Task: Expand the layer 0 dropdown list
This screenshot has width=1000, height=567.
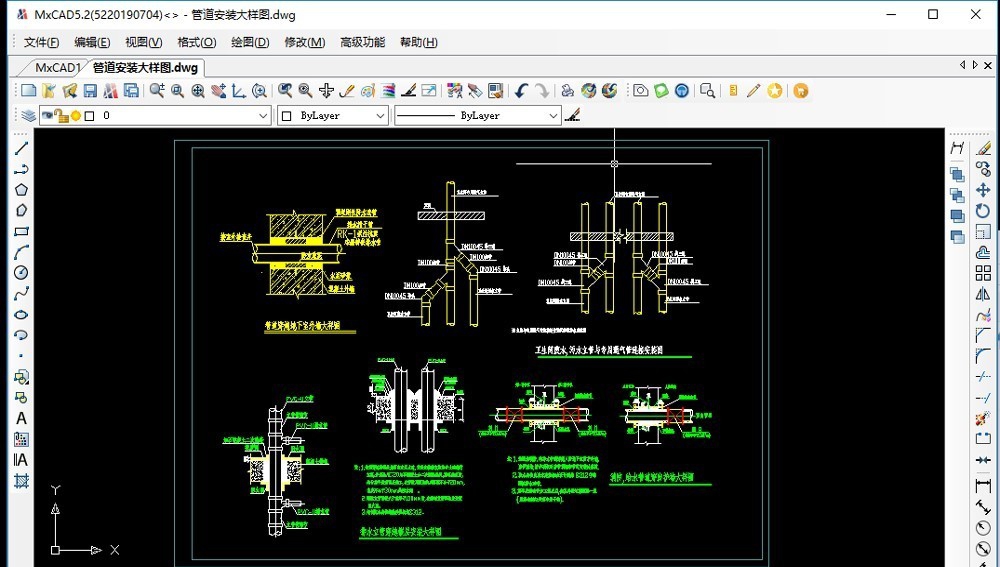Action: (x=262, y=116)
